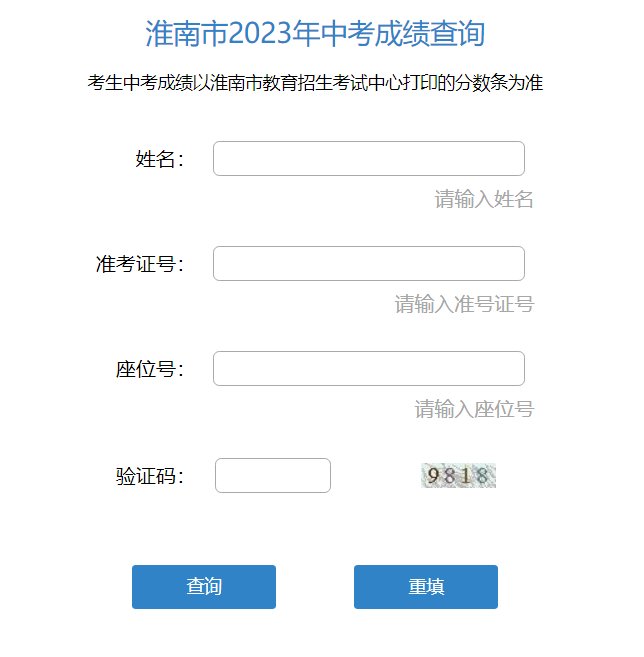Screen dimensions: 644x657
Task: Focus the 准考证号 input box
Action: point(368,264)
